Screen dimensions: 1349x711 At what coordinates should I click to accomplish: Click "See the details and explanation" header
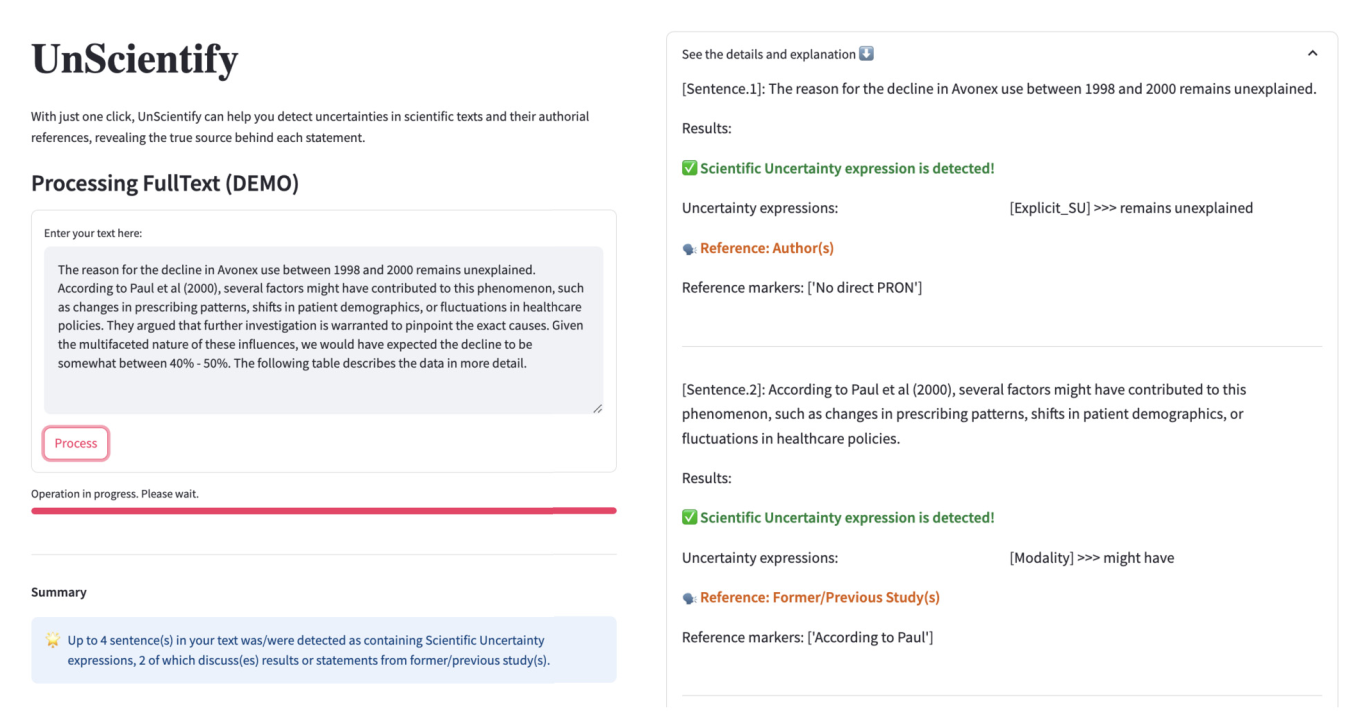point(768,54)
